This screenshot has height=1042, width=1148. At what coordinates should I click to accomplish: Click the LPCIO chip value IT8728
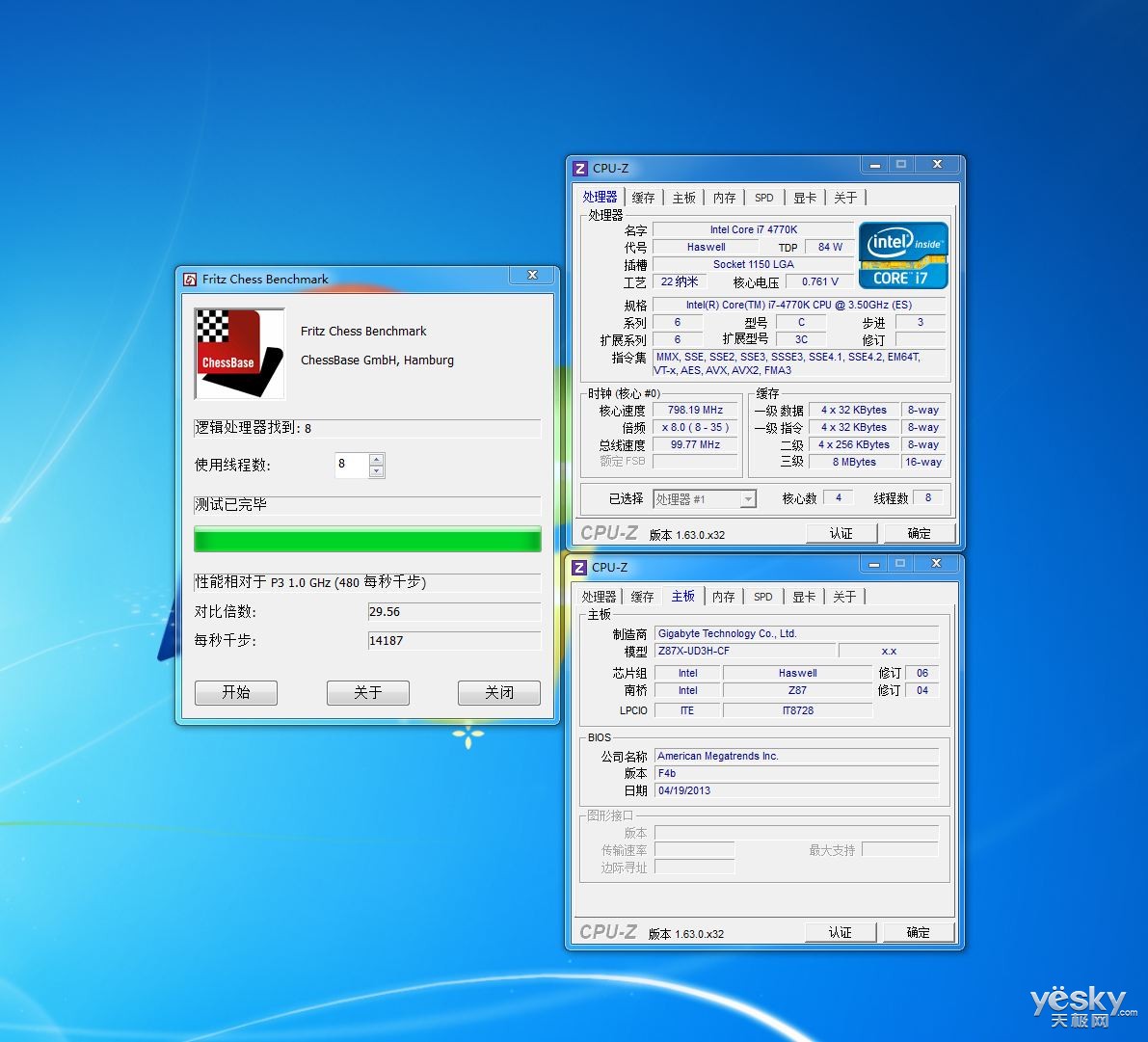tap(797, 710)
